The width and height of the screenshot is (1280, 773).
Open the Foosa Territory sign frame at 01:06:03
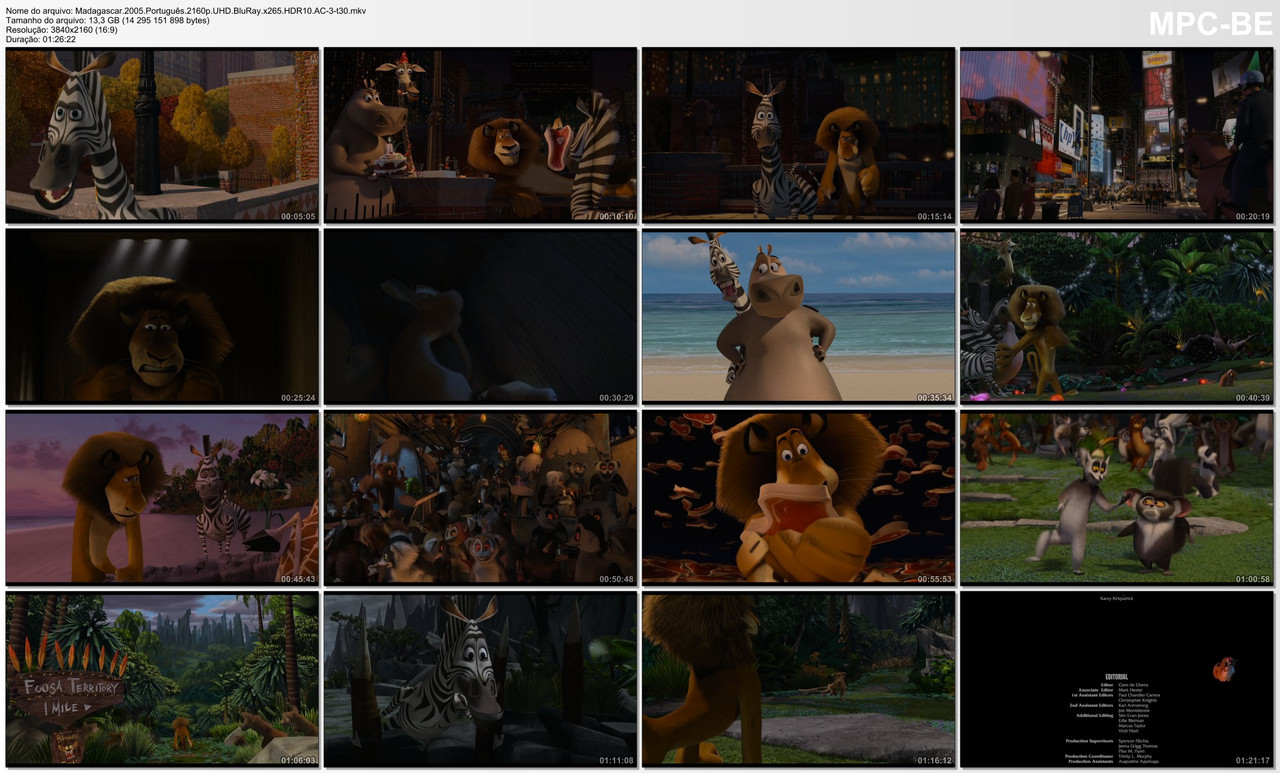click(162, 679)
